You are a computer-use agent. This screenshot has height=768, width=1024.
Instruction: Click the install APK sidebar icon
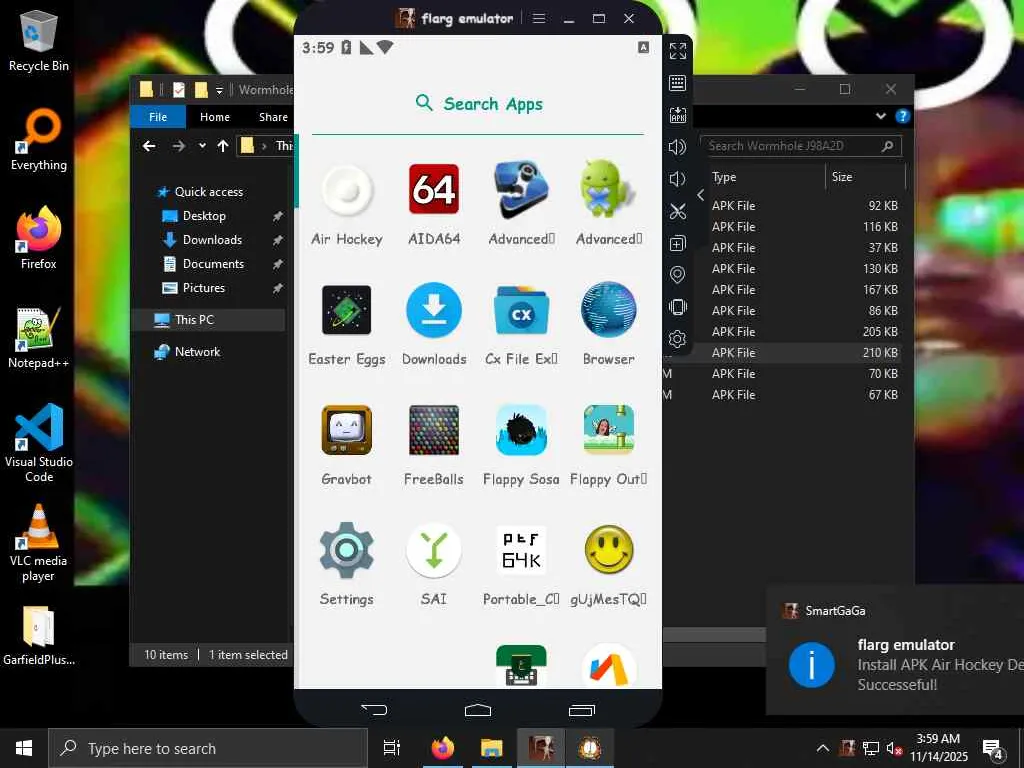click(x=678, y=115)
